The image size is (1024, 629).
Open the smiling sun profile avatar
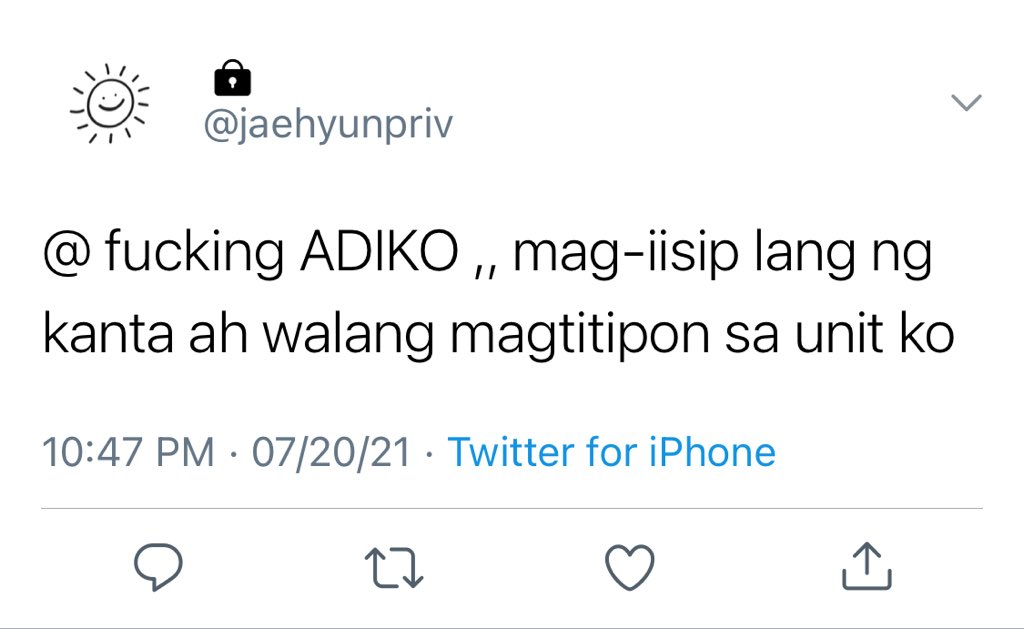coord(110,103)
